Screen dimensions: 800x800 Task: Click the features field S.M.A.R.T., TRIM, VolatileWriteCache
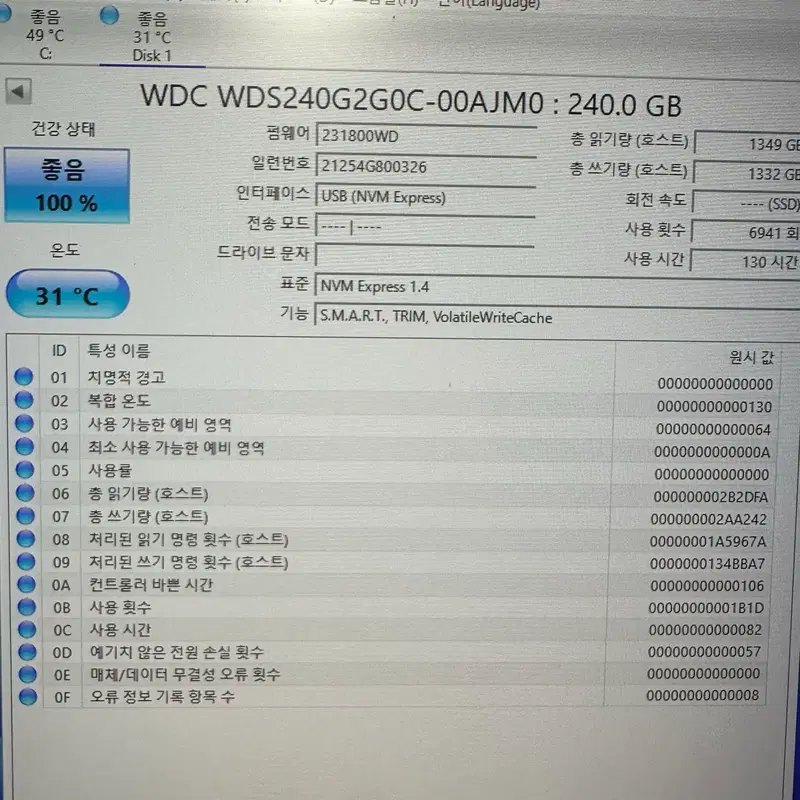pos(557,317)
